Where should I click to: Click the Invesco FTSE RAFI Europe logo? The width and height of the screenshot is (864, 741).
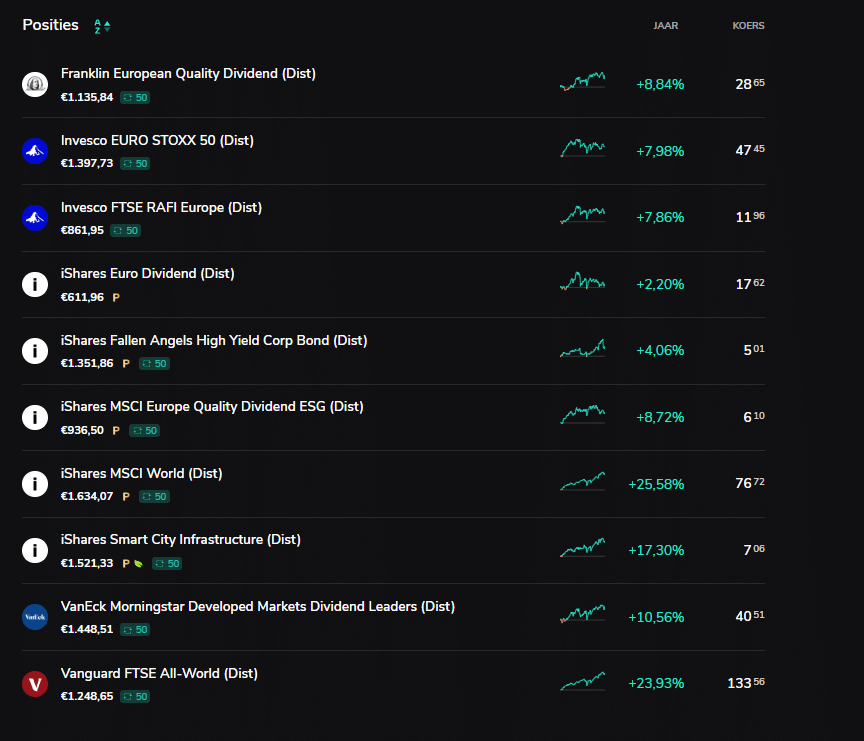(35, 218)
